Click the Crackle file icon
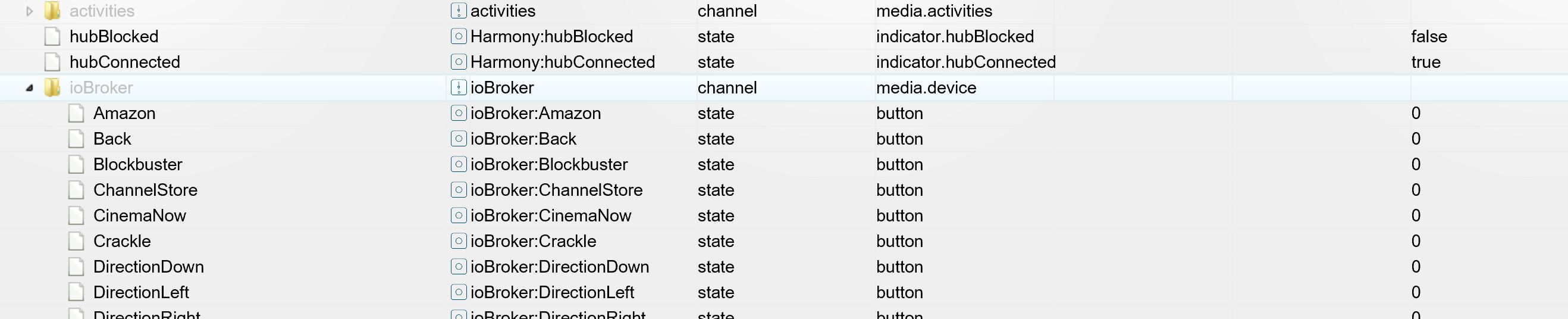 point(76,241)
